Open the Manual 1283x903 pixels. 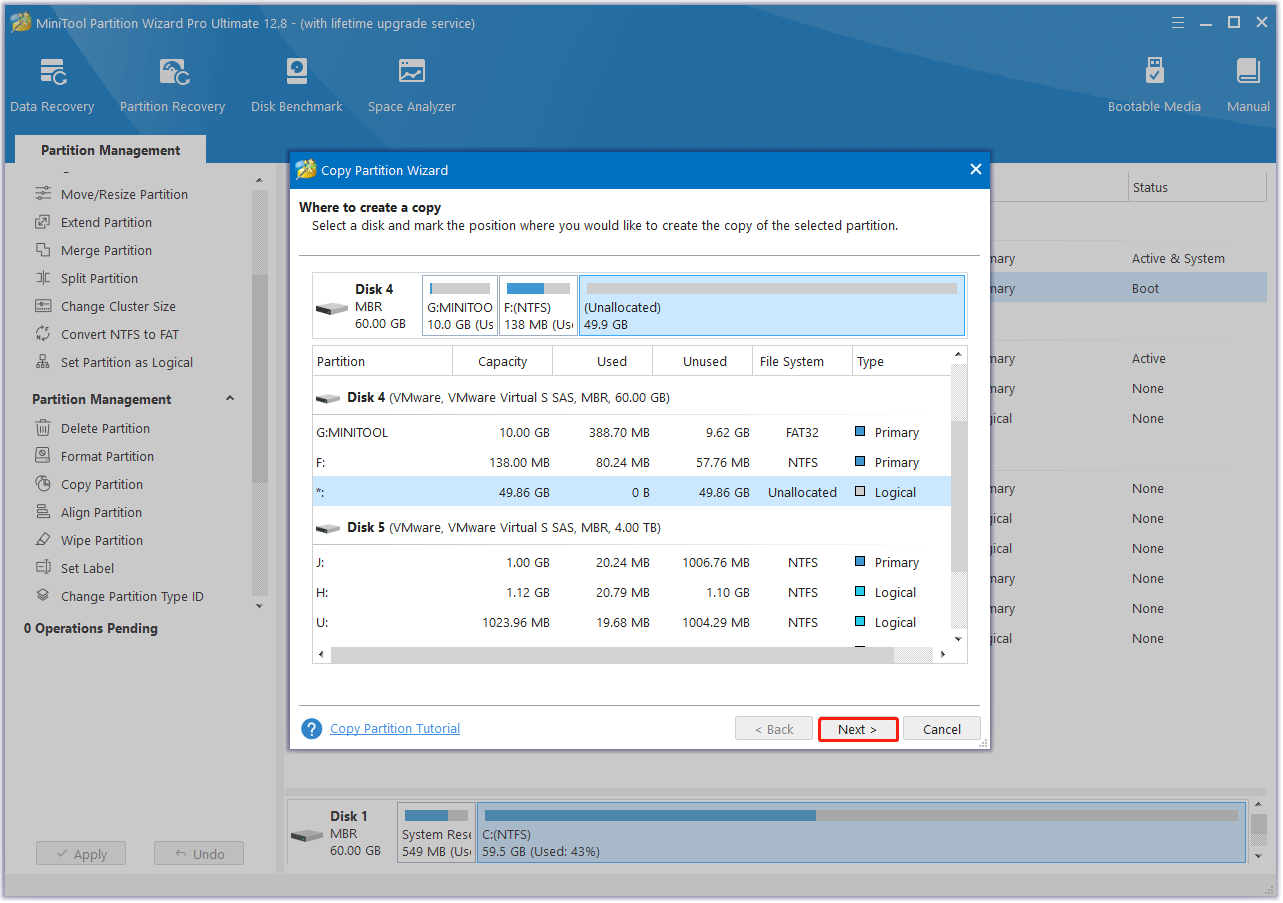tap(1248, 85)
